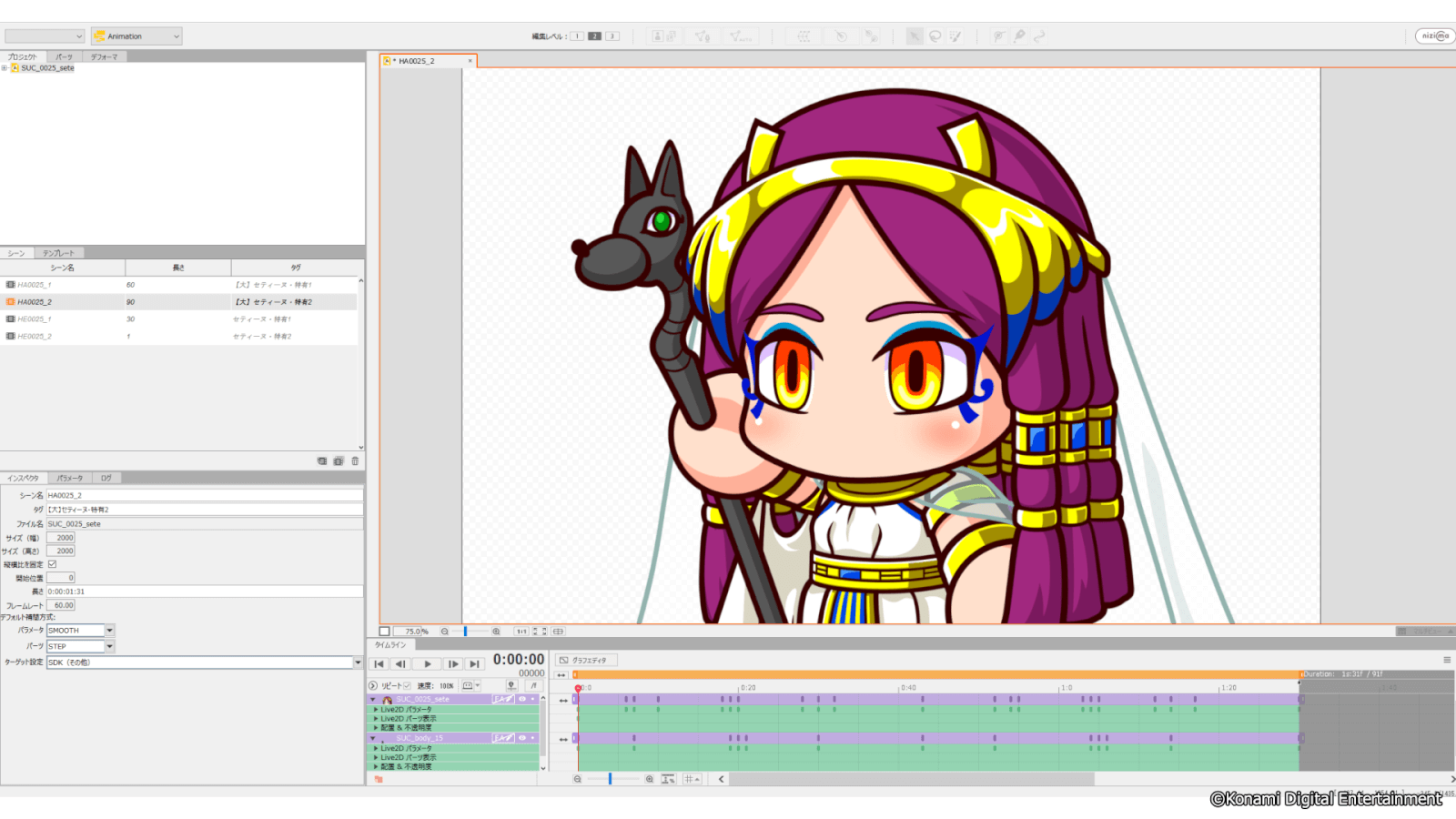The image size is (1456, 819).
Task: Open the Animation workspace mode dropdown
Action: click(136, 36)
